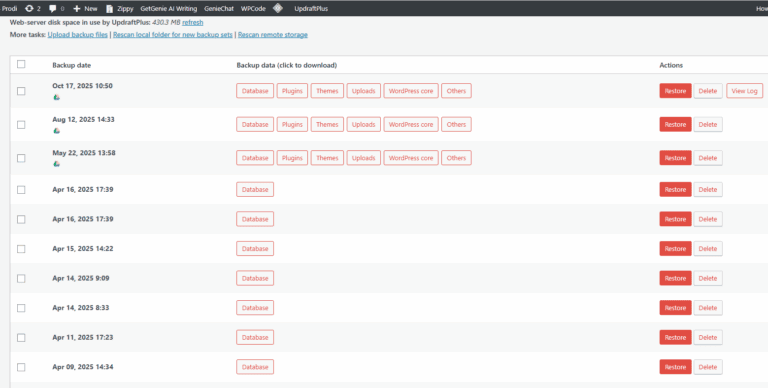Check the Apr 14, 2025 8:33 backup row
Image resolution: width=768 pixels, height=388 pixels.
point(21,308)
